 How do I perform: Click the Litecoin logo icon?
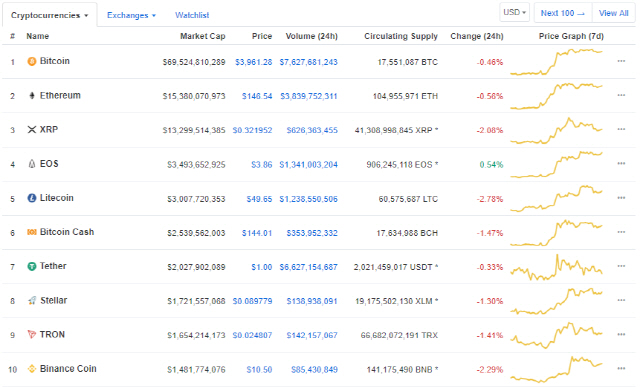pyautogui.click(x=32, y=198)
